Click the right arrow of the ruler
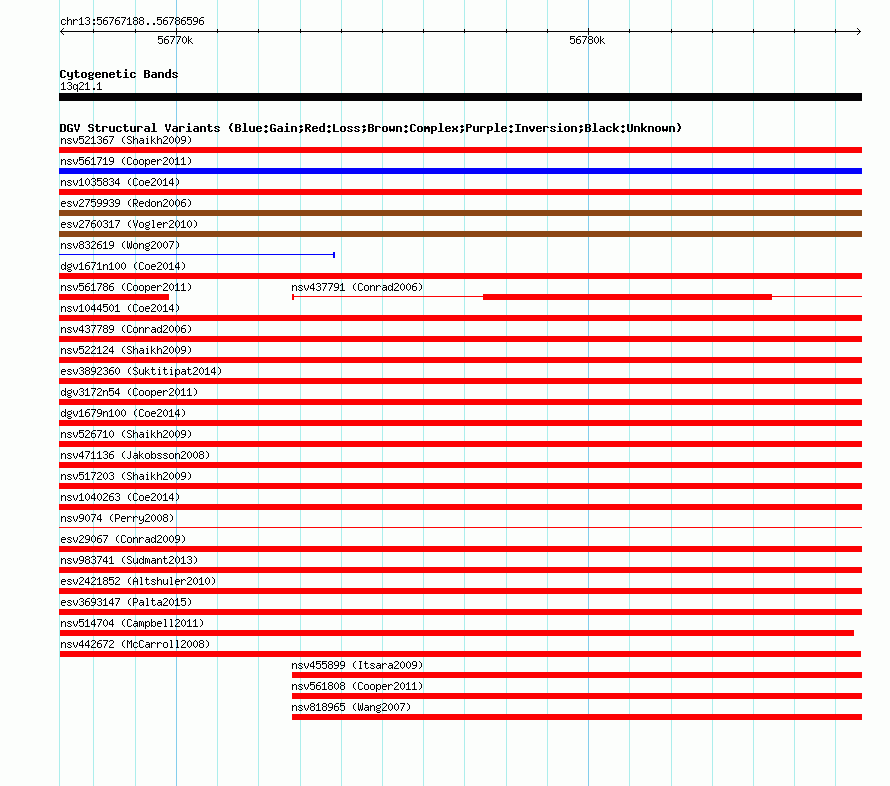 point(858,31)
